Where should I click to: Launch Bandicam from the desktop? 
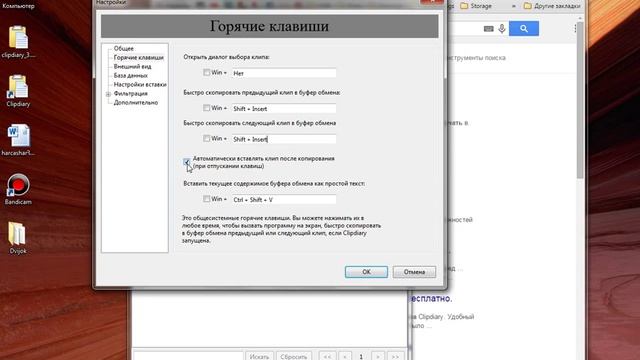coord(18,189)
